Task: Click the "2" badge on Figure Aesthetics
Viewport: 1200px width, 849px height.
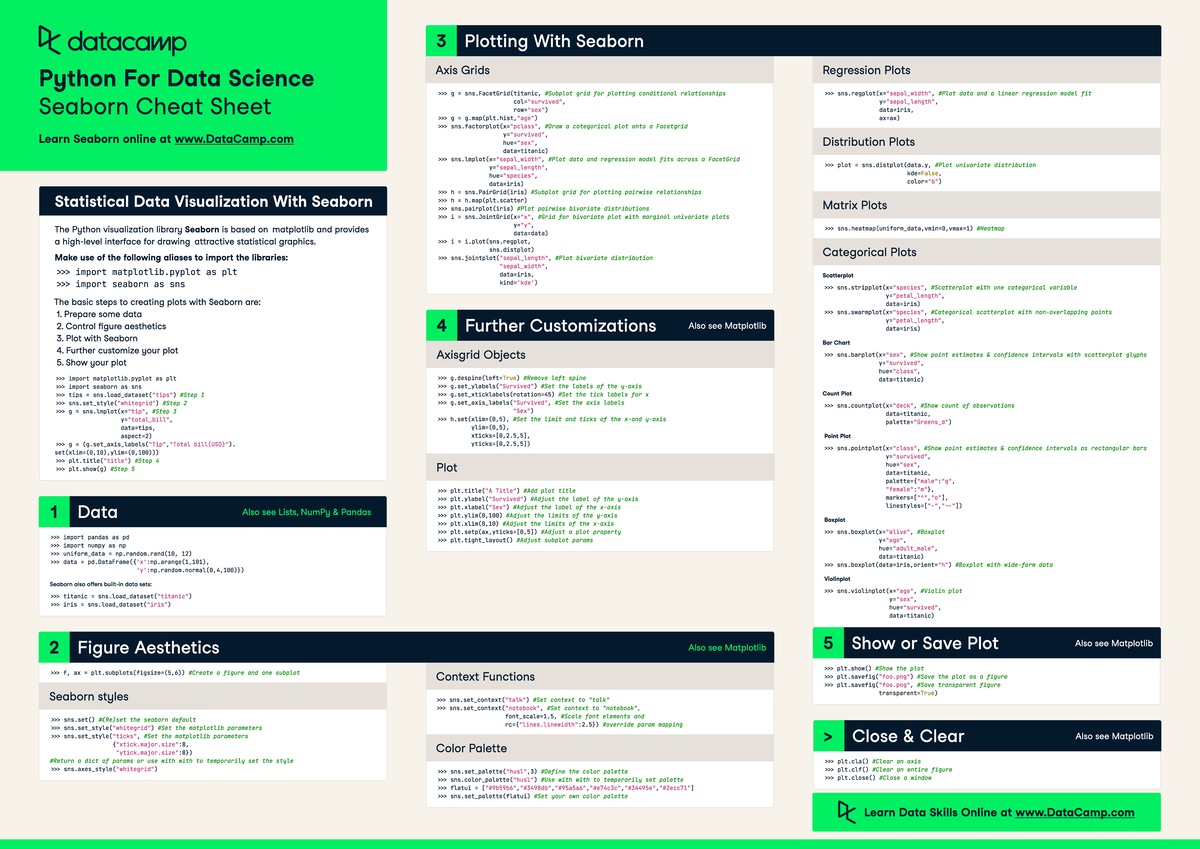Action: tap(54, 647)
